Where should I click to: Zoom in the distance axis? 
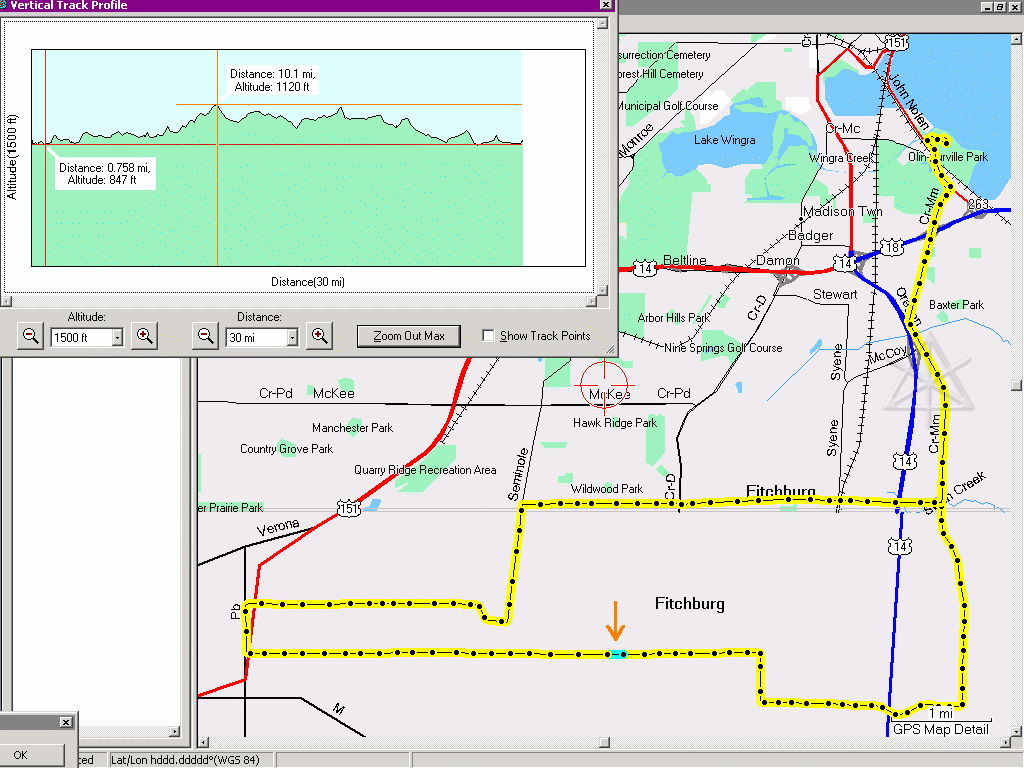pos(320,336)
